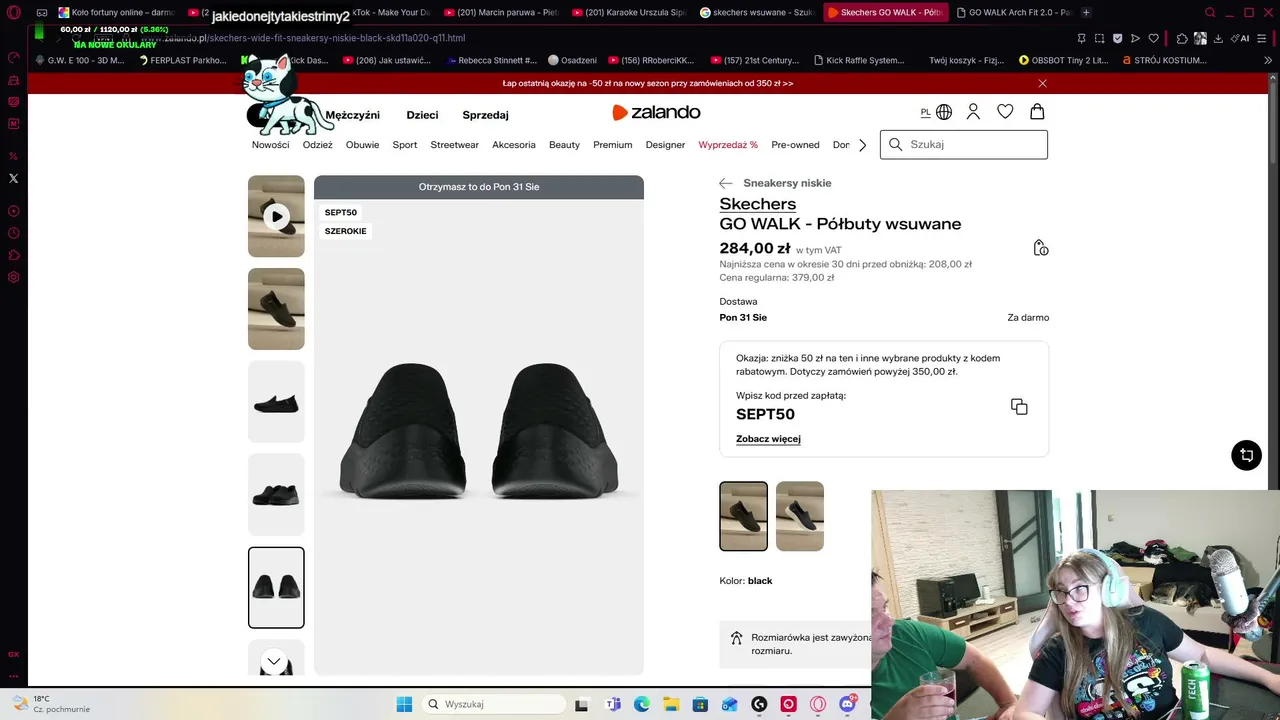
Task: Open Task View from taskbar
Action: (583, 704)
